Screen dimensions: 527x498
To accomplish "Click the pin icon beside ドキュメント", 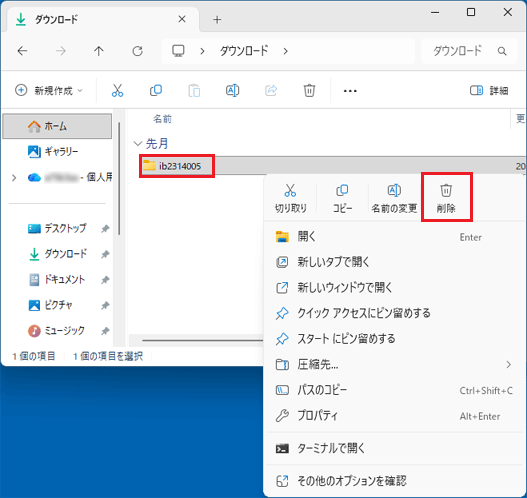I will 105,280.
